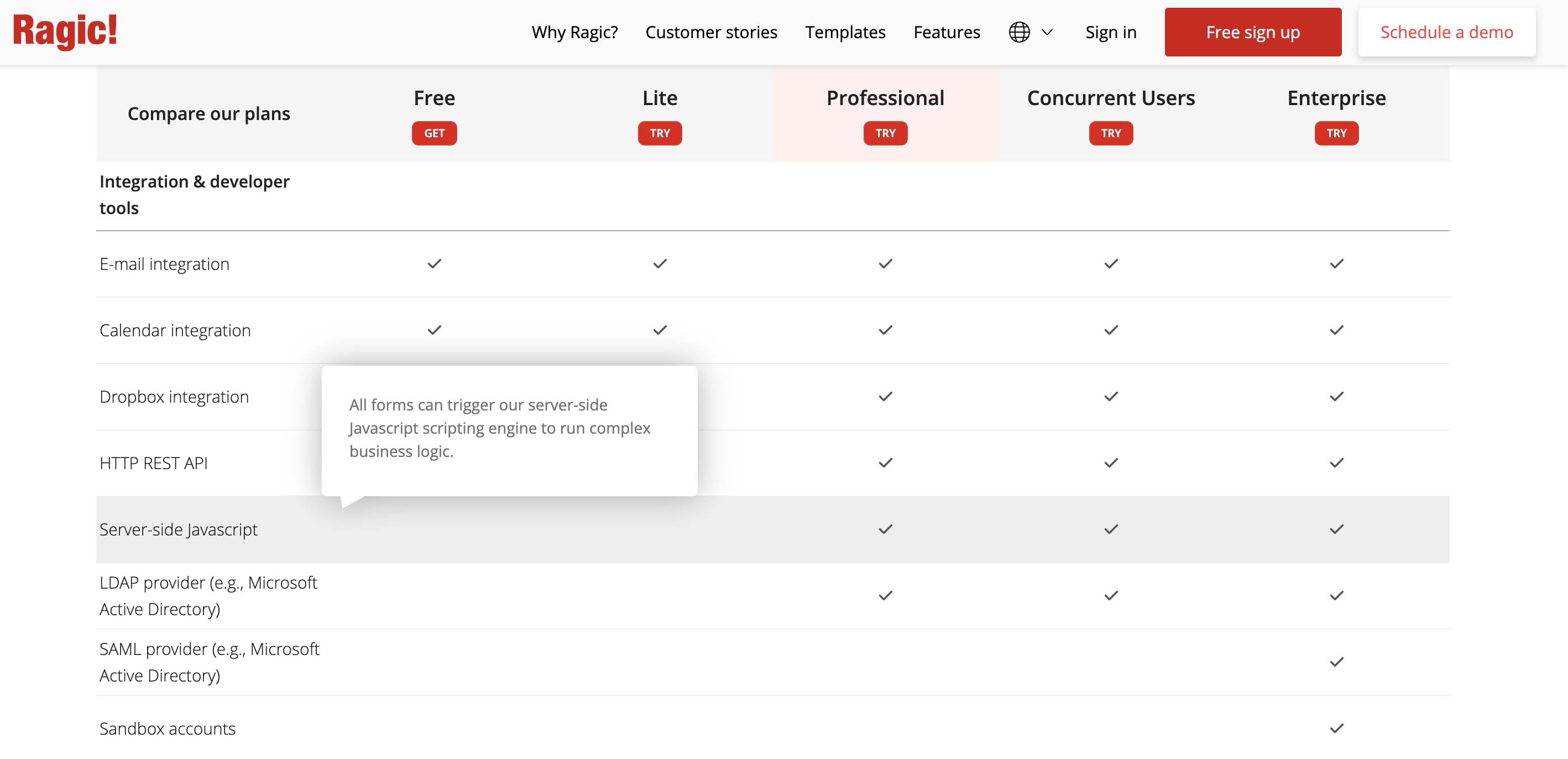Image resolution: width=1568 pixels, height=759 pixels.
Task: Click Calendar integration checkmark in Lite column
Action: click(660, 330)
